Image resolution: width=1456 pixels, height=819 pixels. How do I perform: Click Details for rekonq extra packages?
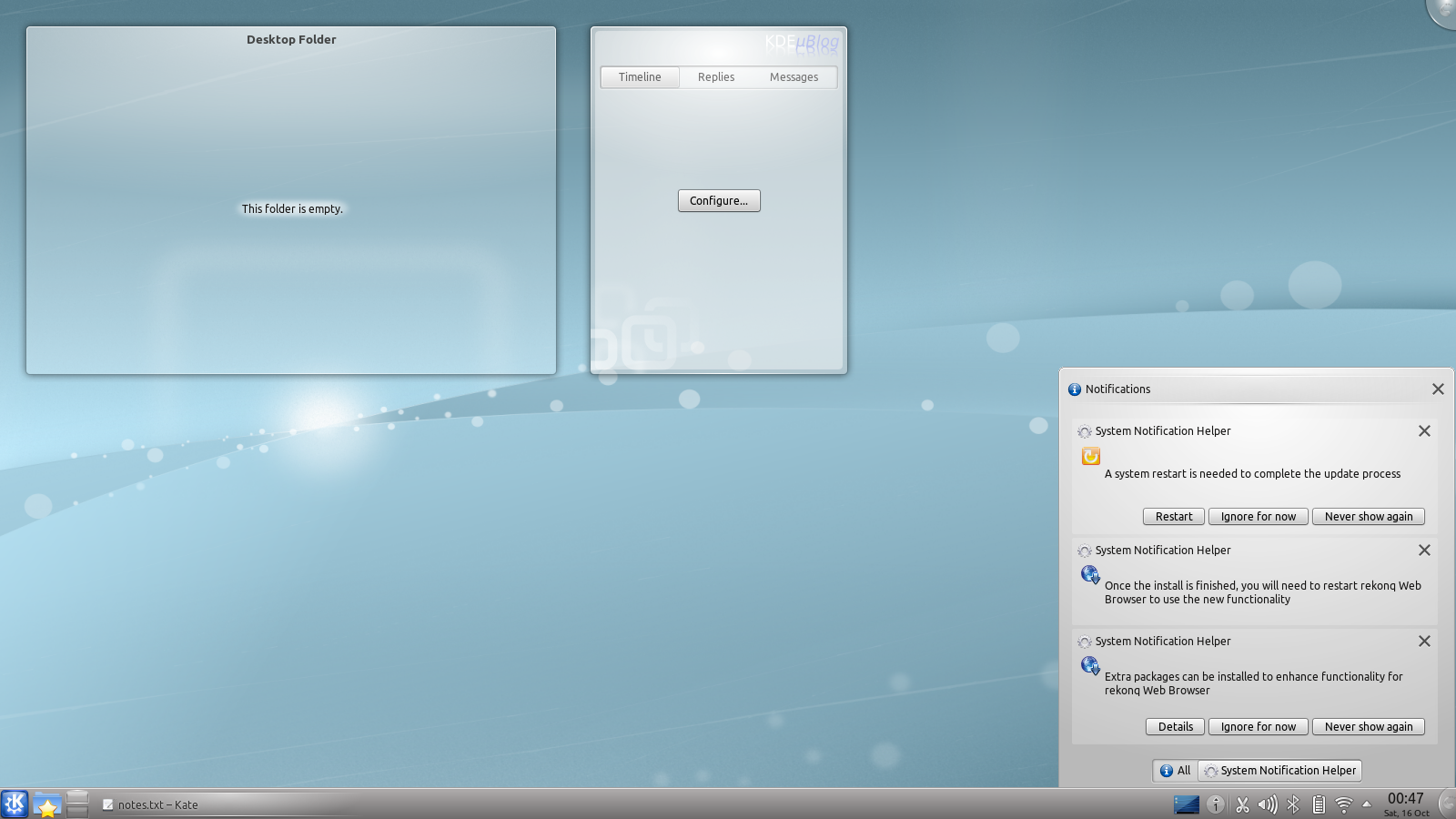coord(1175,727)
